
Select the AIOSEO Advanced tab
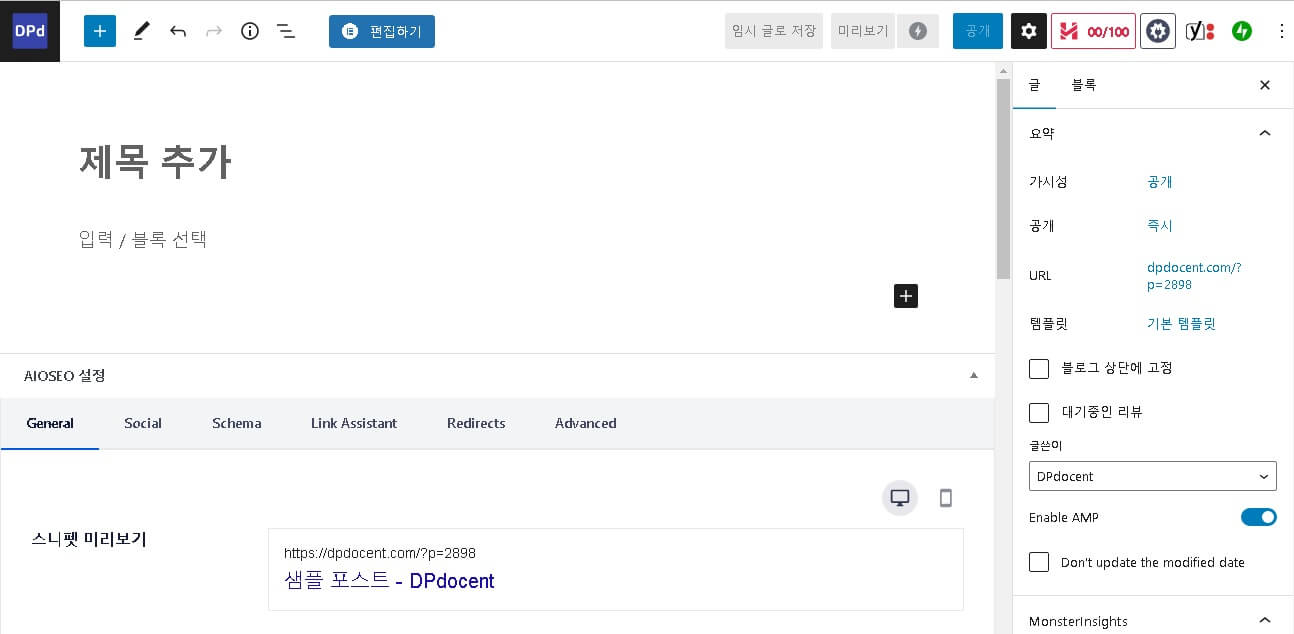click(x=586, y=423)
